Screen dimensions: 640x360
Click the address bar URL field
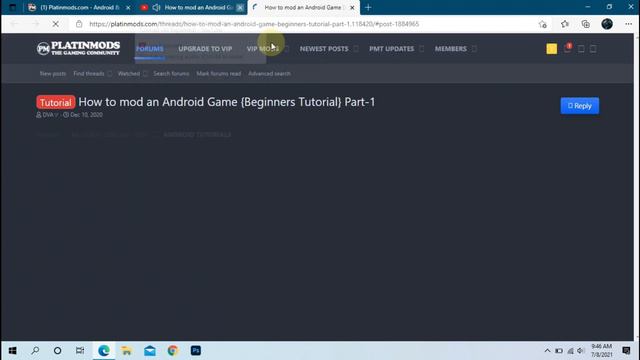254,24
